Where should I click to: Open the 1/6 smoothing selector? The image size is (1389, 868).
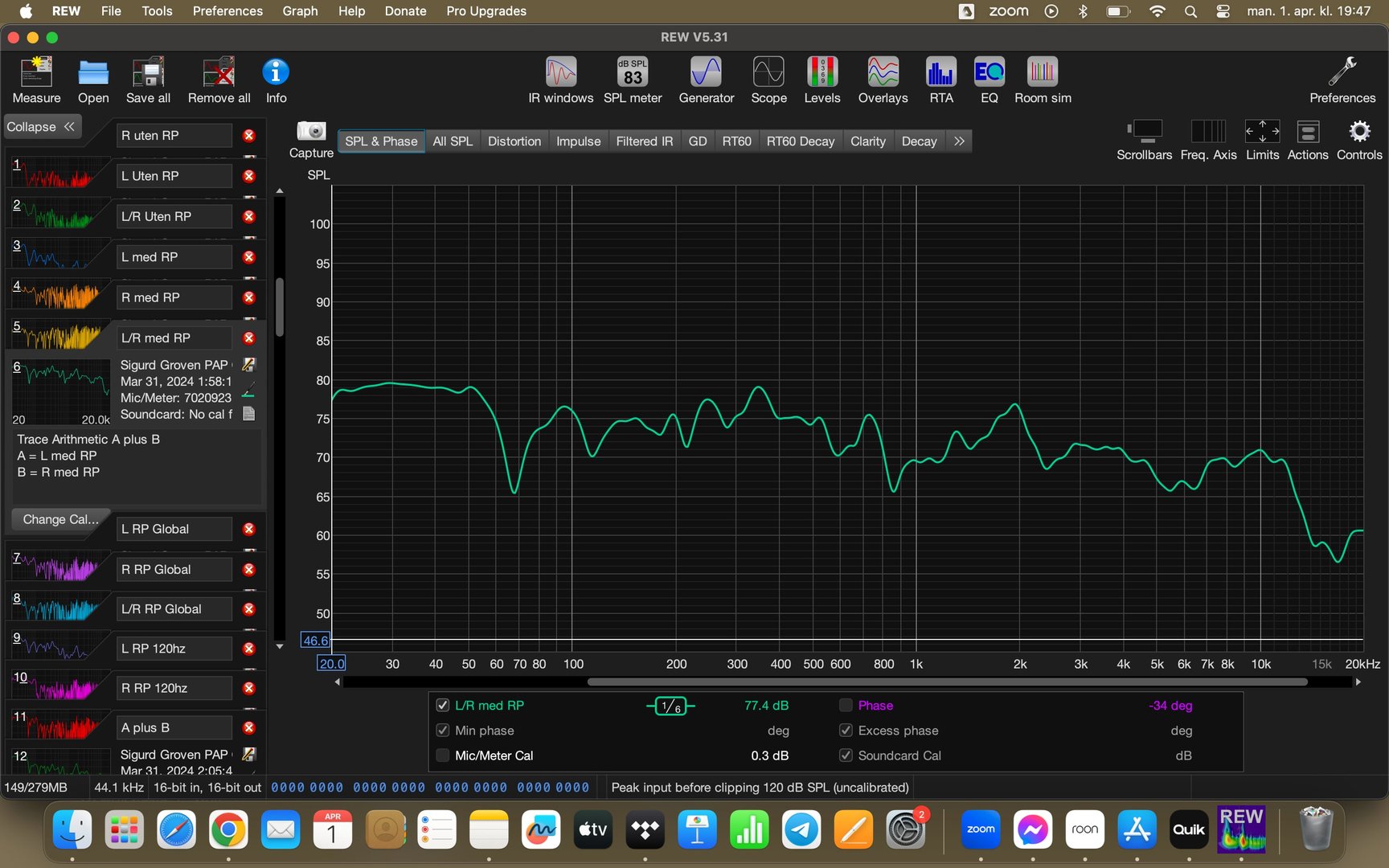click(670, 706)
